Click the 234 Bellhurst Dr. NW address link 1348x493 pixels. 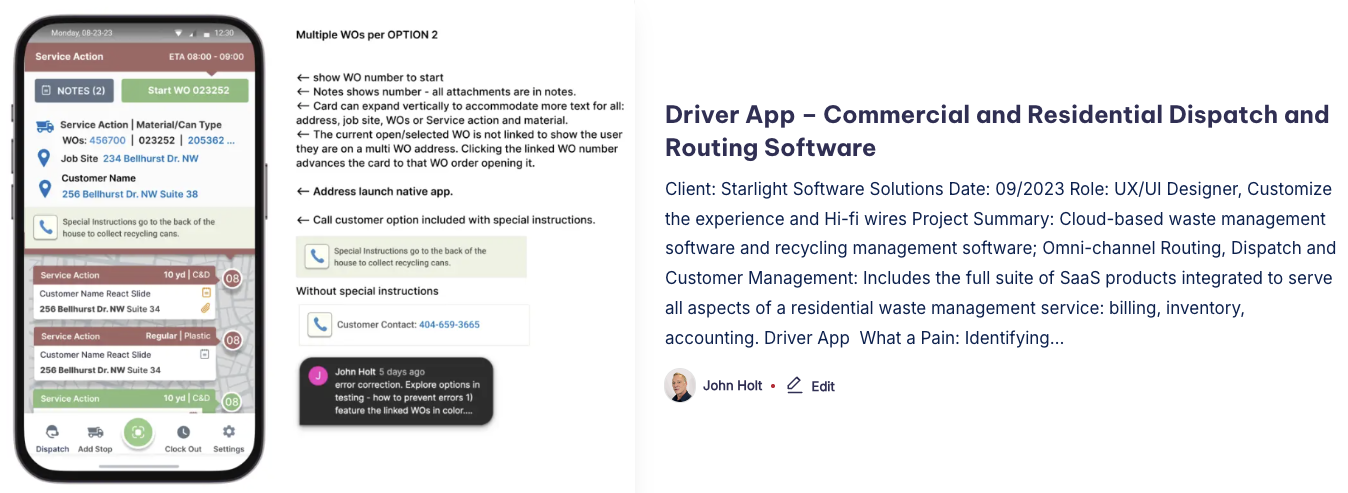coord(150,158)
